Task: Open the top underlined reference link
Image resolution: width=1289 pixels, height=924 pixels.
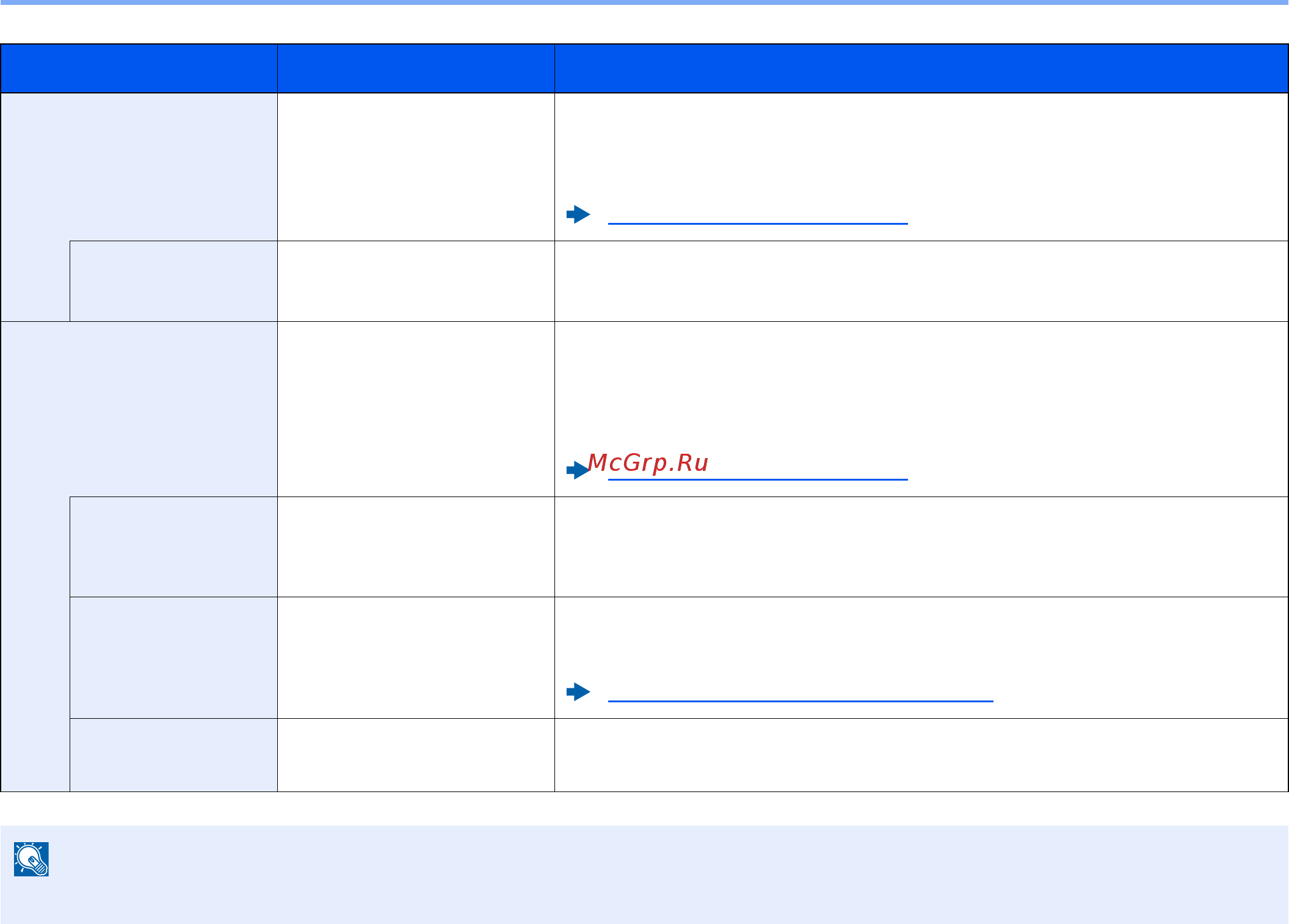Action: point(757,222)
